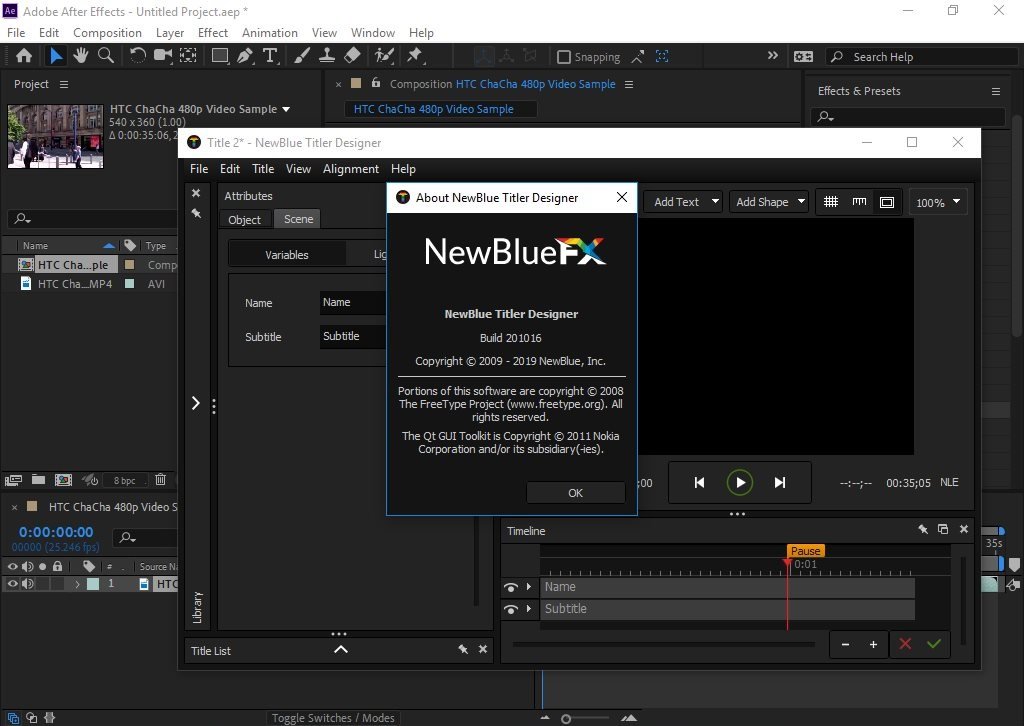The width and height of the screenshot is (1024, 726).
Task: Enable the Snapping checkbox
Action: 564,57
